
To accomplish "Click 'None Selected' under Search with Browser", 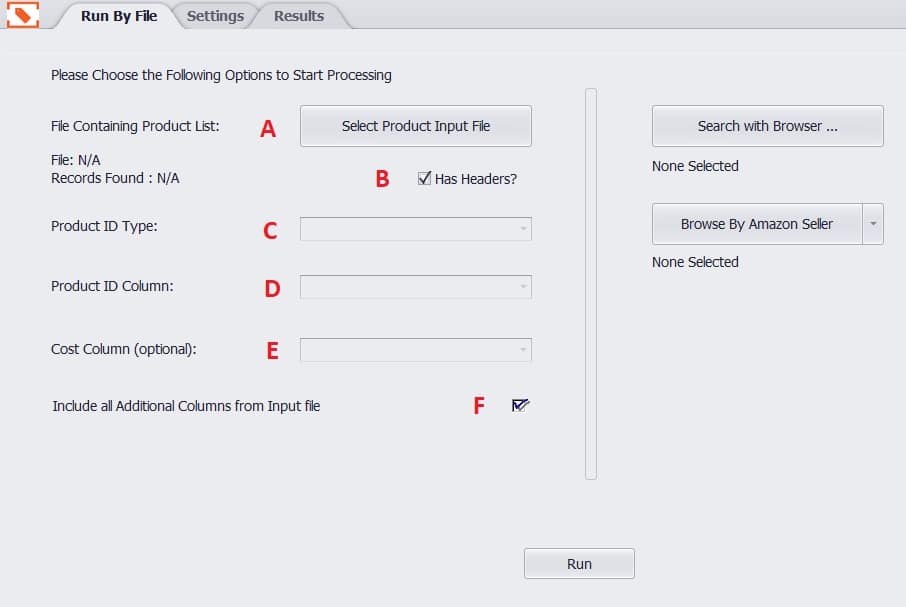I will [x=695, y=166].
